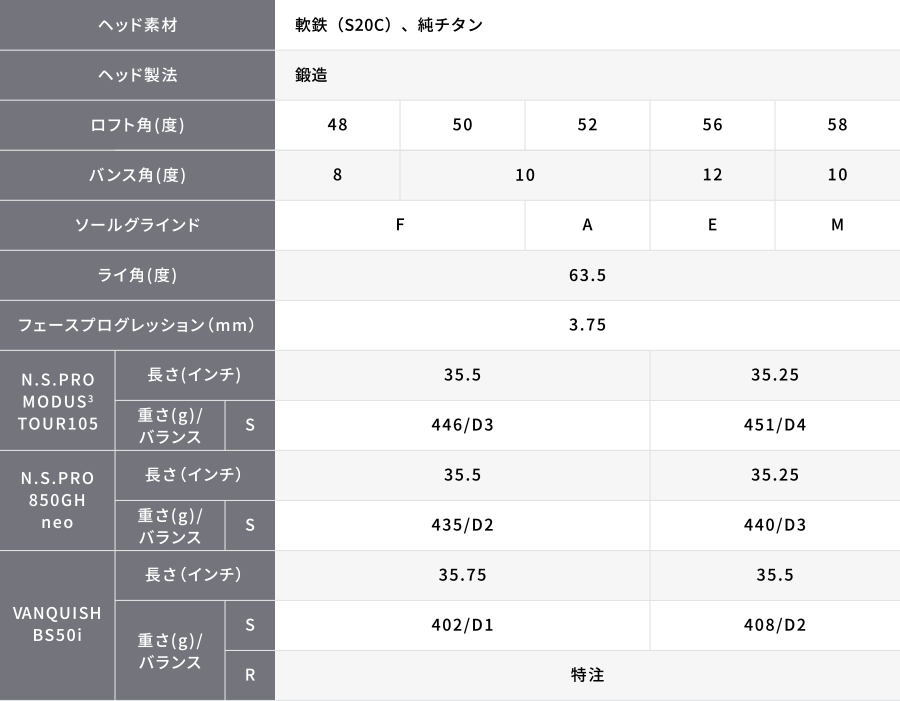Click sole grind cell labeled M

tap(837, 224)
